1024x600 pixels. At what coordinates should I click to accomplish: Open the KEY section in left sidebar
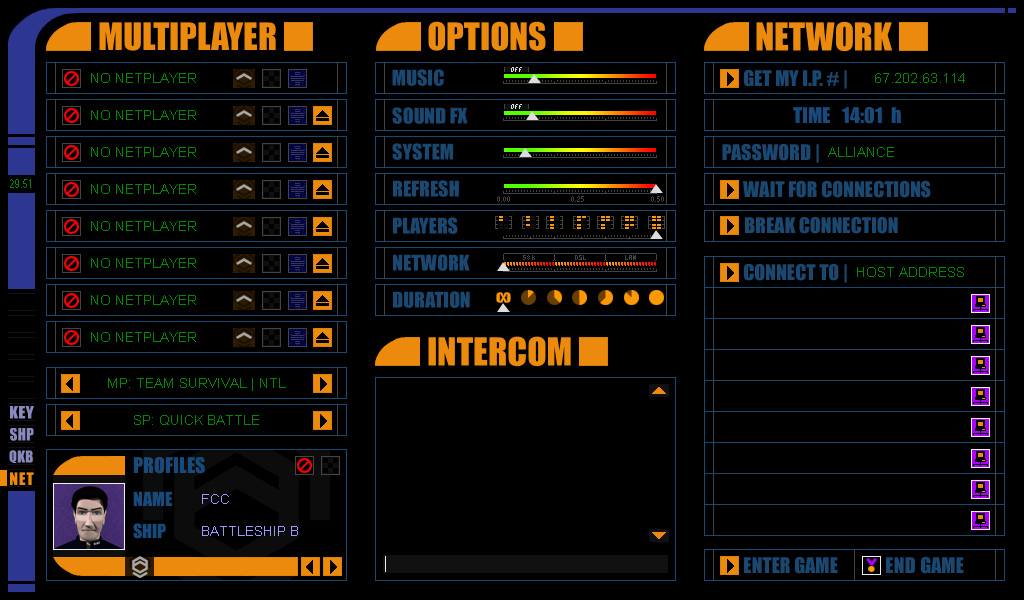pos(21,413)
